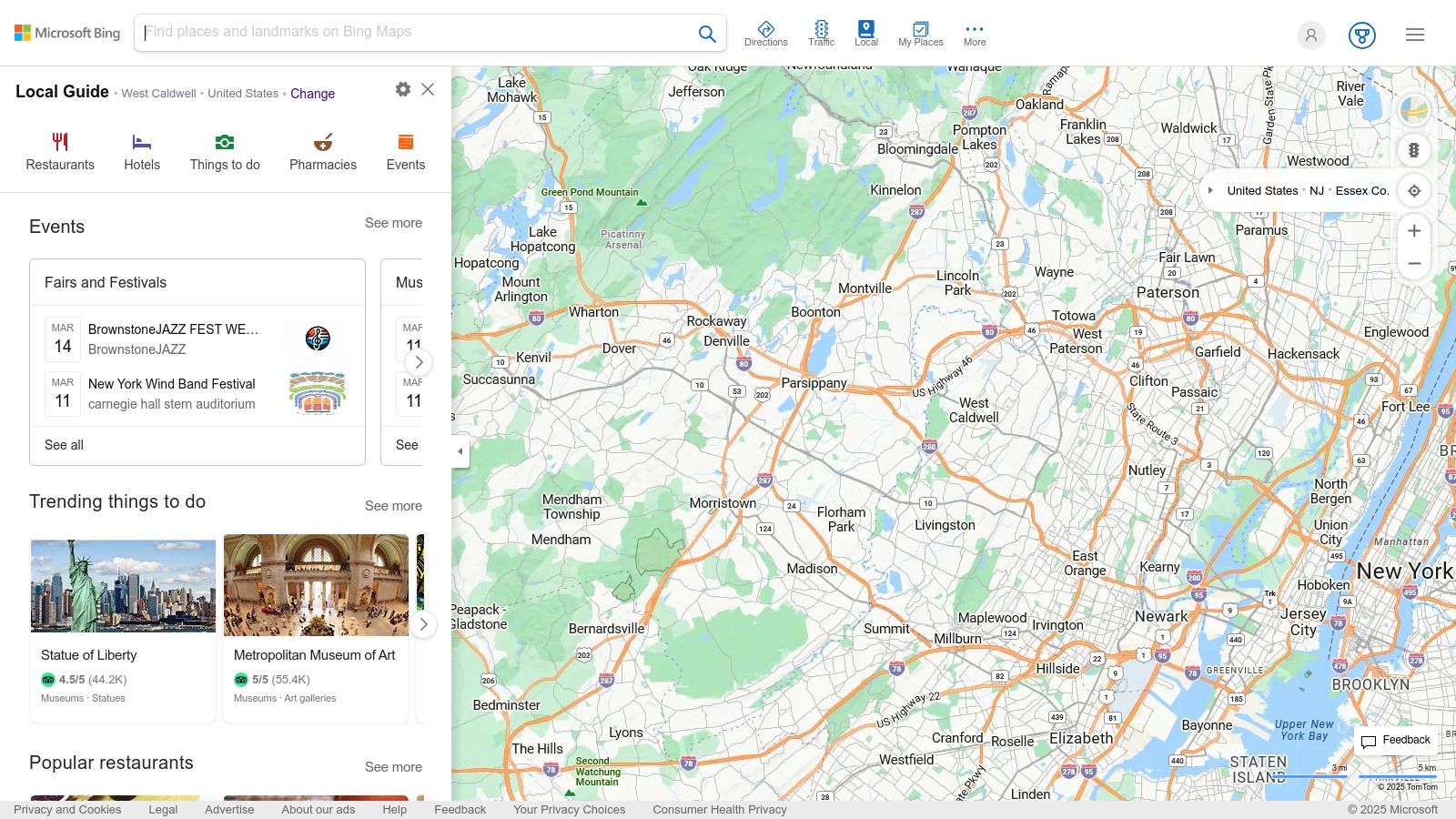Close the Local Guide panel
The height and width of the screenshot is (819, 1456).
pyautogui.click(x=428, y=89)
